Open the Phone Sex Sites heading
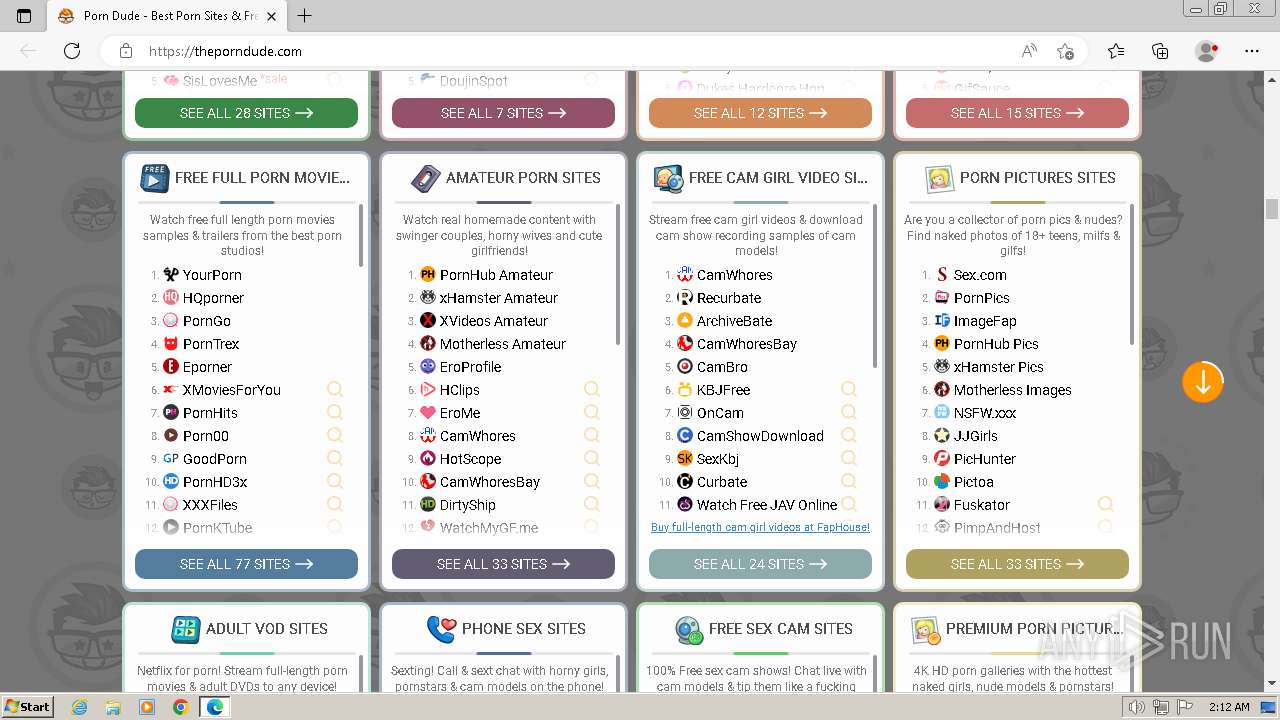The width and height of the screenshot is (1280, 720). coord(524,629)
